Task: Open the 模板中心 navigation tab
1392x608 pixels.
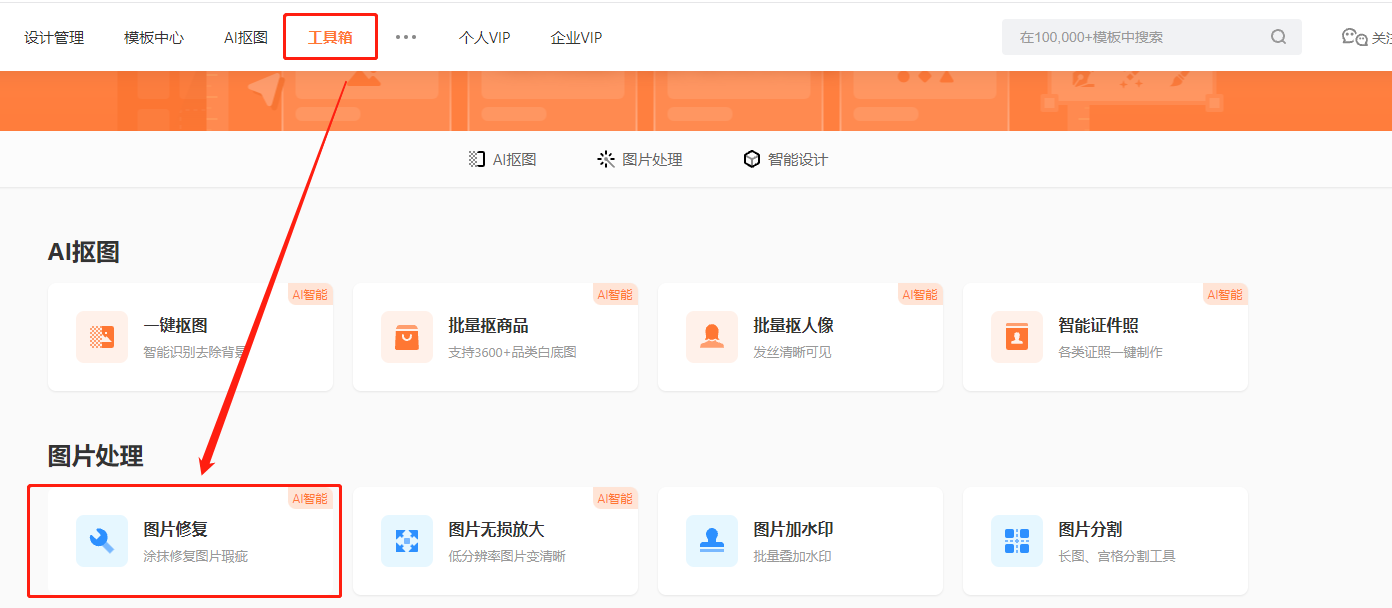Action: pyautogui.click(x=154, y=37)
